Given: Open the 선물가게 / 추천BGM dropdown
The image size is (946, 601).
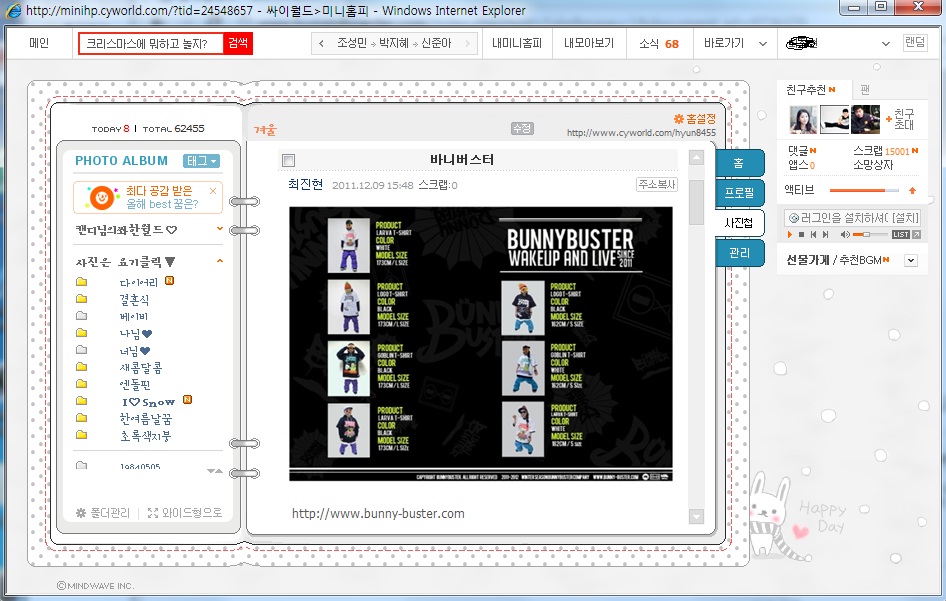Looking at the screenshot, I should click(x=911, y=260).
